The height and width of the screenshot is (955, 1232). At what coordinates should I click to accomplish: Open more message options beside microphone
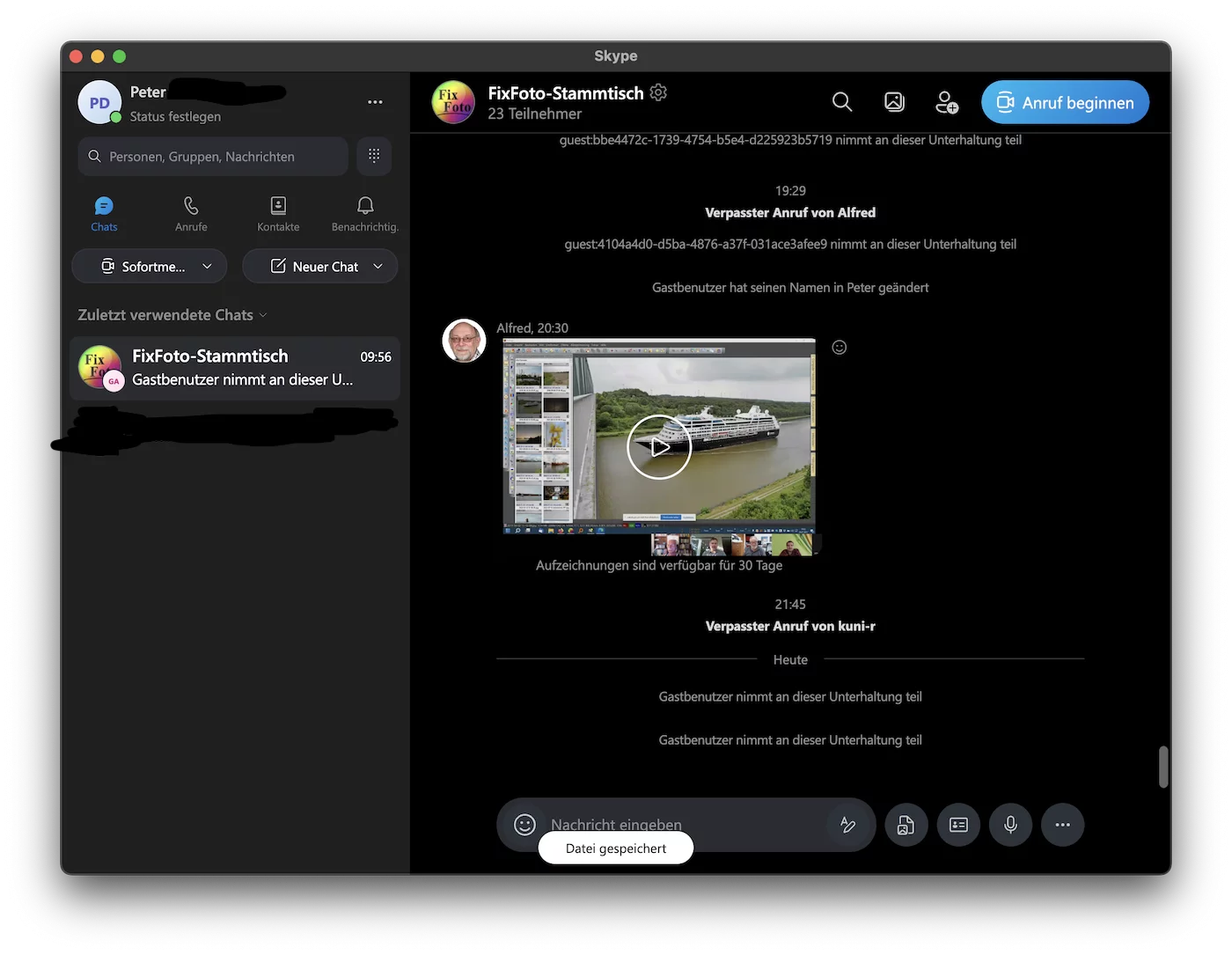1062,824
